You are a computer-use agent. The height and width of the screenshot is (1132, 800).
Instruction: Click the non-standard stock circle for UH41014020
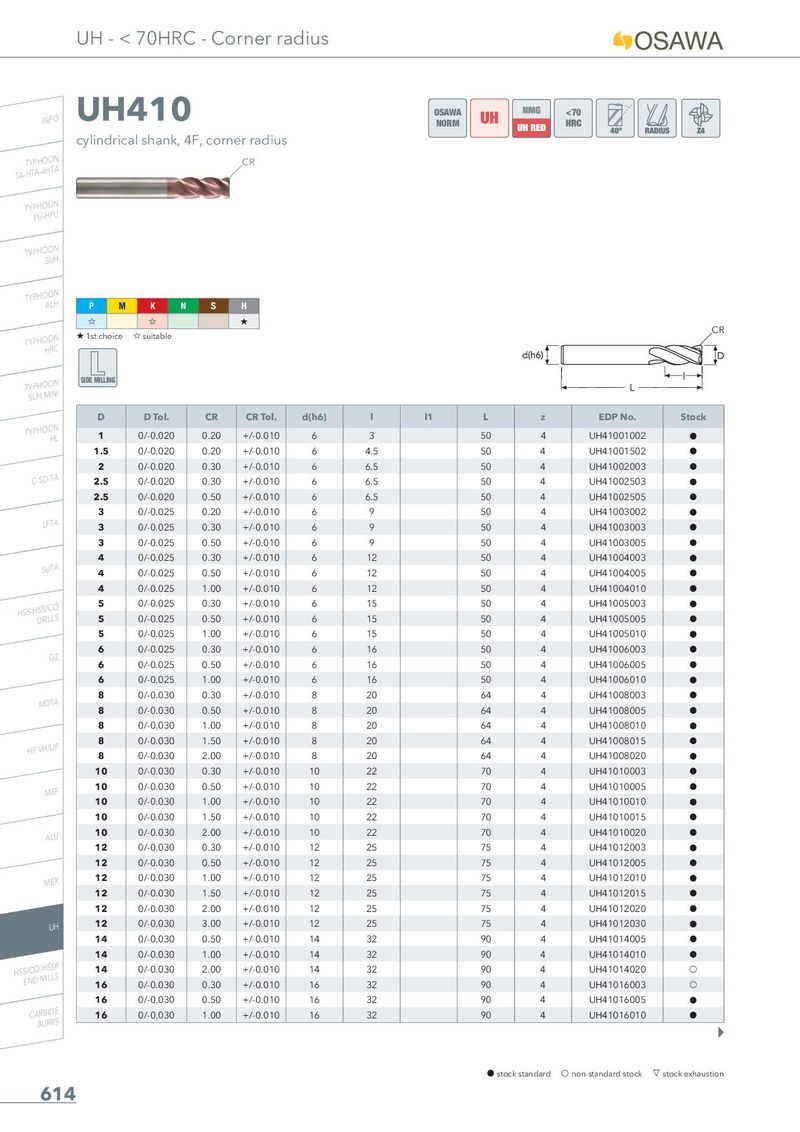693,970
